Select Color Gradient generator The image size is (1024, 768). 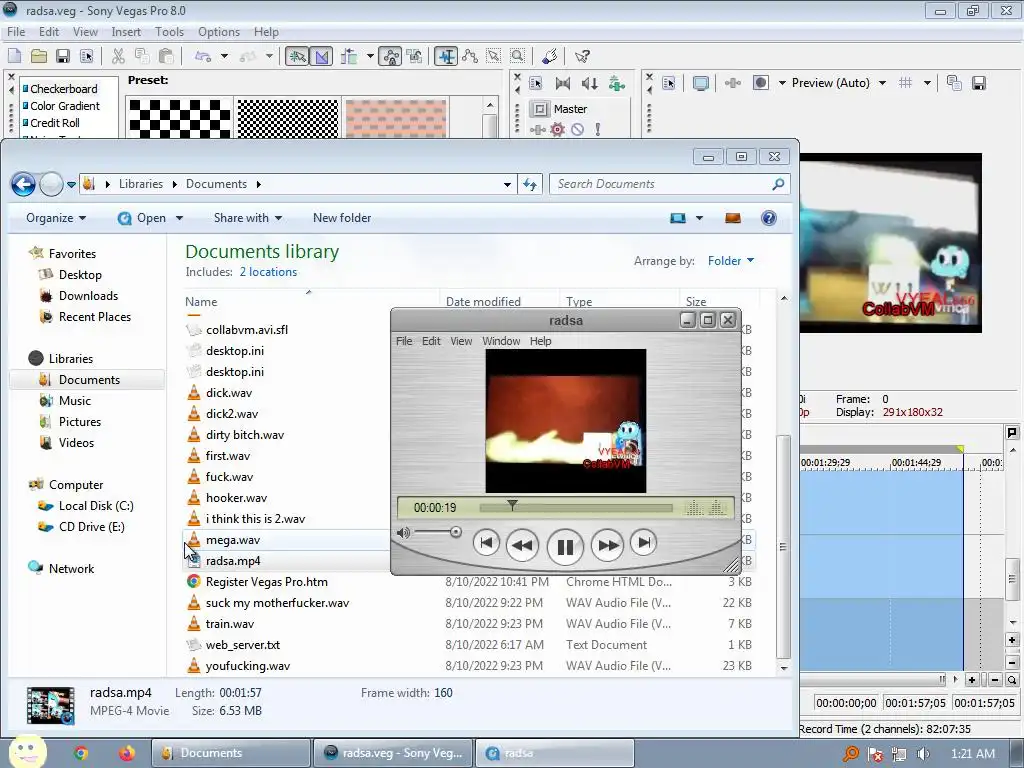[65, 106]
